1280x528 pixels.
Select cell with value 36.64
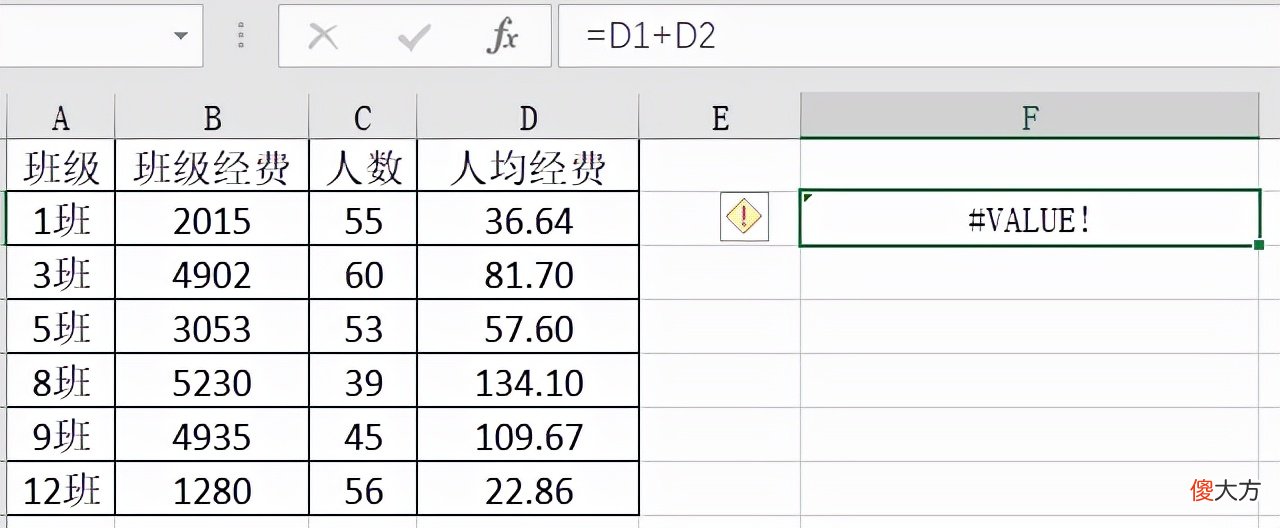coord(528,219)
